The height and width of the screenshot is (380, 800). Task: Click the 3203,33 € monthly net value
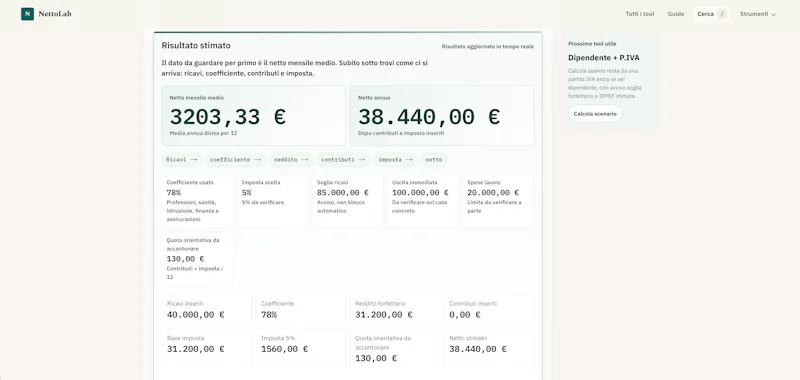click(x=228, y=117)
